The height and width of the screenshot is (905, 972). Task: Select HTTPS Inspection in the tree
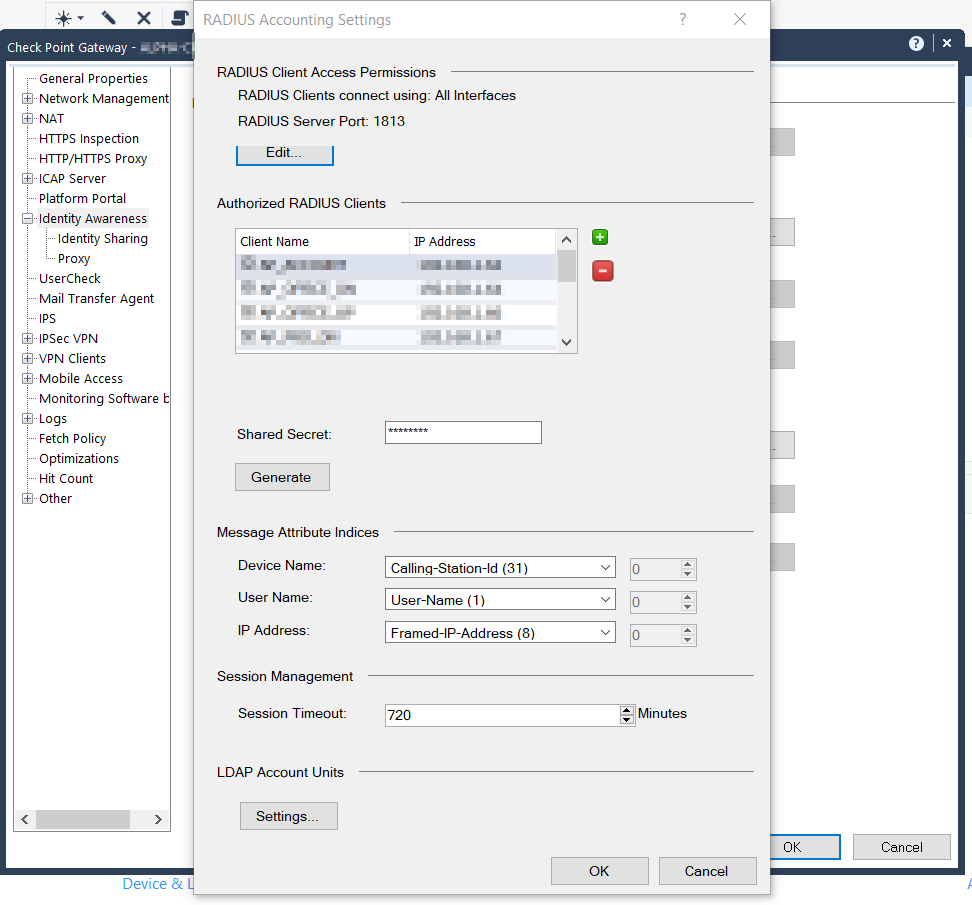(x=89, y=139)
